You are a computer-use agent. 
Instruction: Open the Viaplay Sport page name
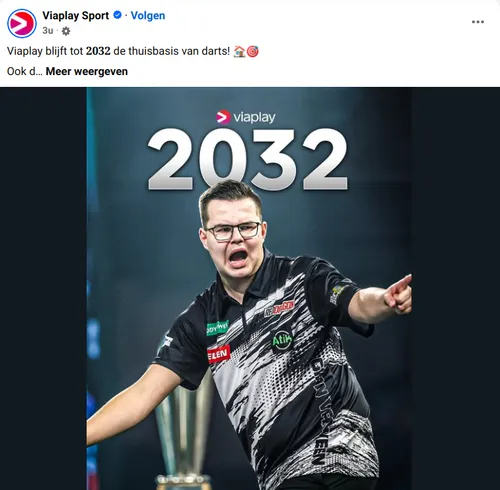76,15
